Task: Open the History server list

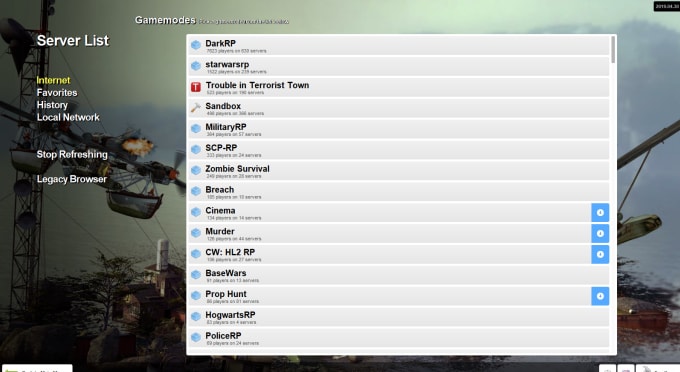Action: click(x=52, y=105)
